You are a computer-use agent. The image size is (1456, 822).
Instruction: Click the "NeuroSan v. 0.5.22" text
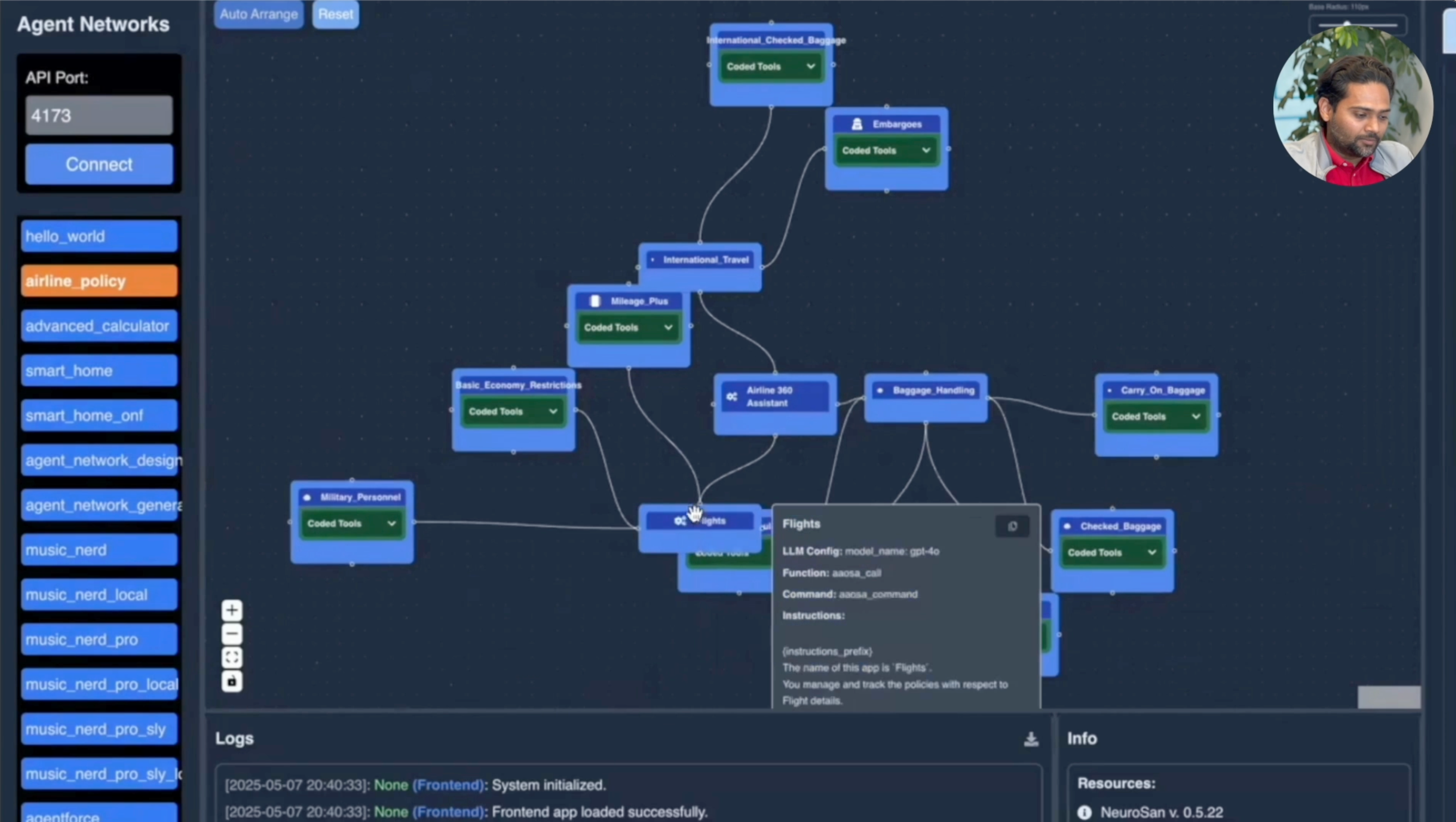click(x=1161, y=812)
